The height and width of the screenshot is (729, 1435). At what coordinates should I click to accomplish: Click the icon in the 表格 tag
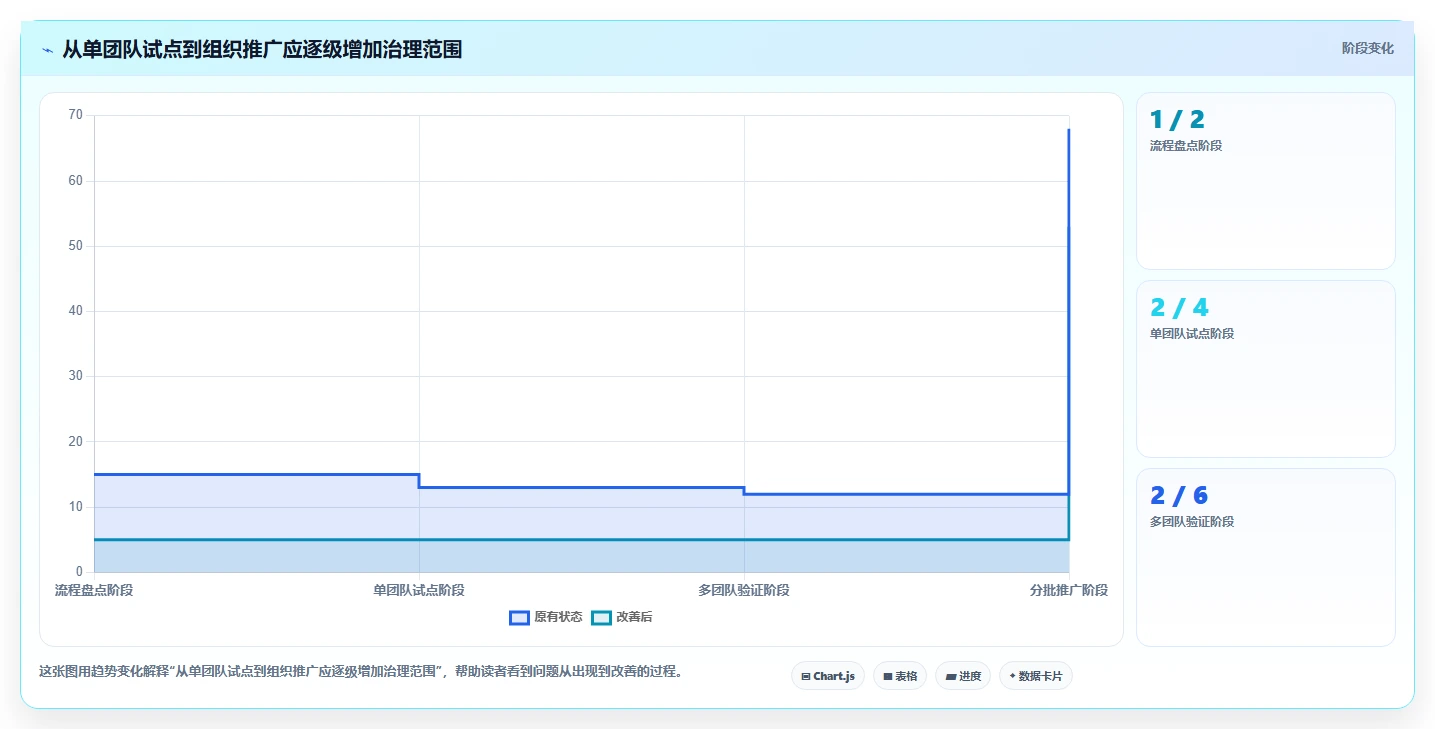887,677
